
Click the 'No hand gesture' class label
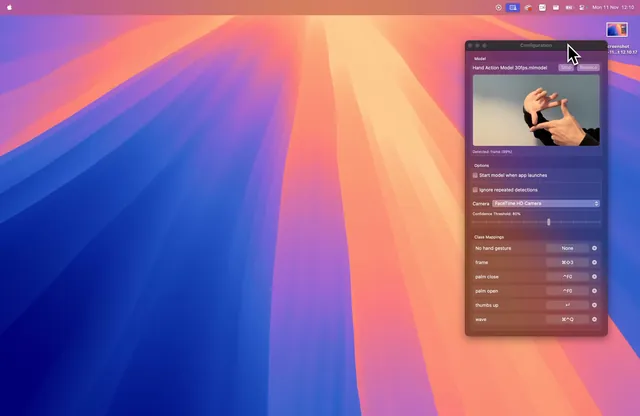(493, 248)
